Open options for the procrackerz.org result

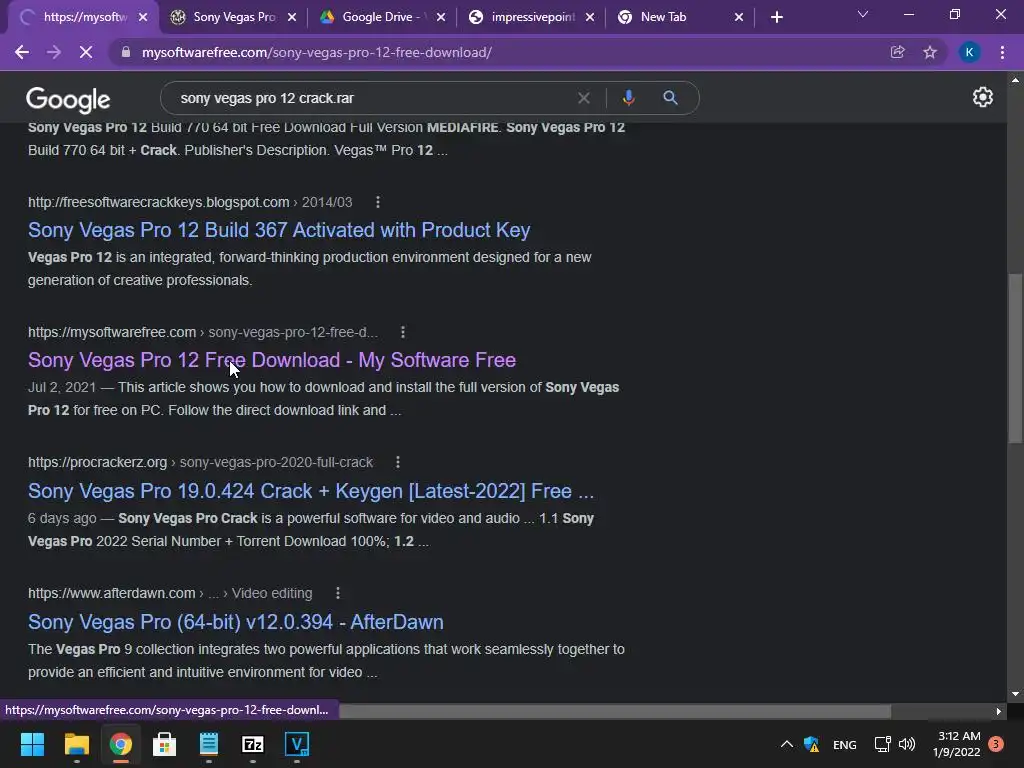click(398, 462)
